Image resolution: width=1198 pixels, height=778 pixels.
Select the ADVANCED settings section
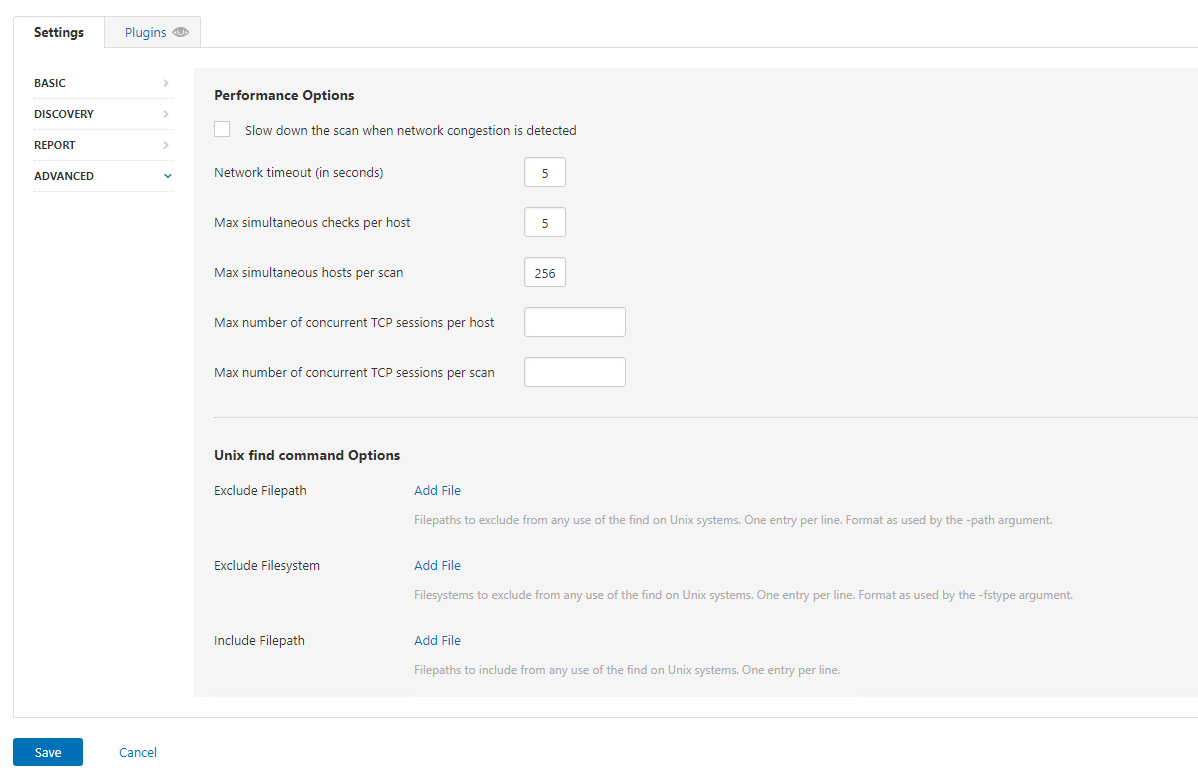coord(103,176)
